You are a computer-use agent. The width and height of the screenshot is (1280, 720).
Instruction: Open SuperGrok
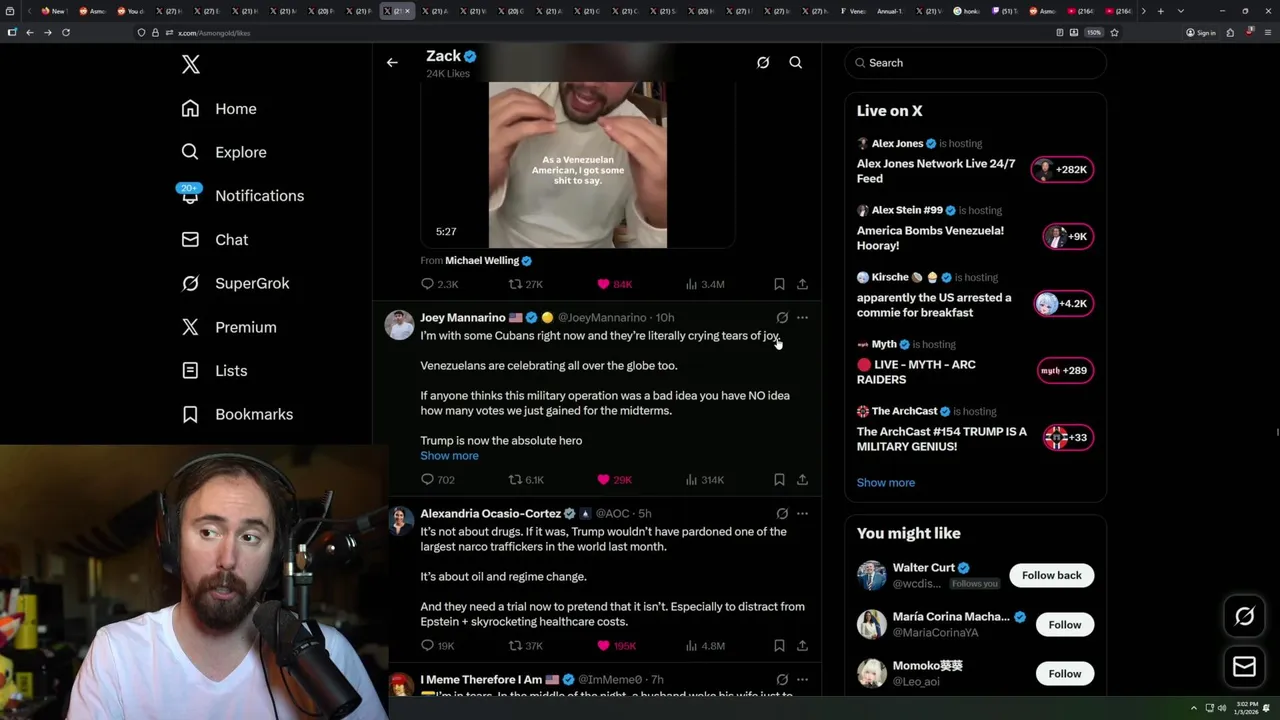coord(235,283)
